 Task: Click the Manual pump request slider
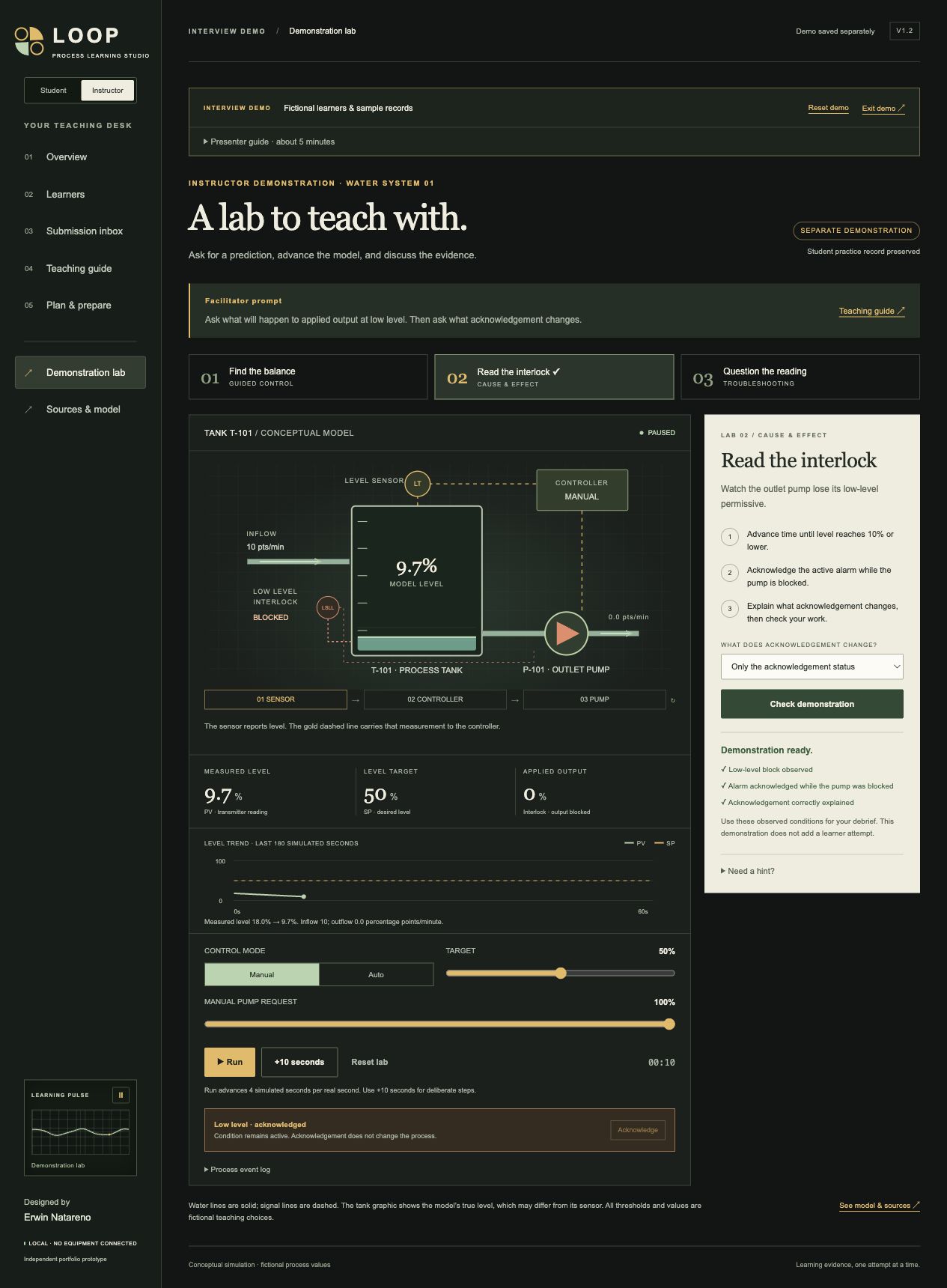[x=440, y=1024]
